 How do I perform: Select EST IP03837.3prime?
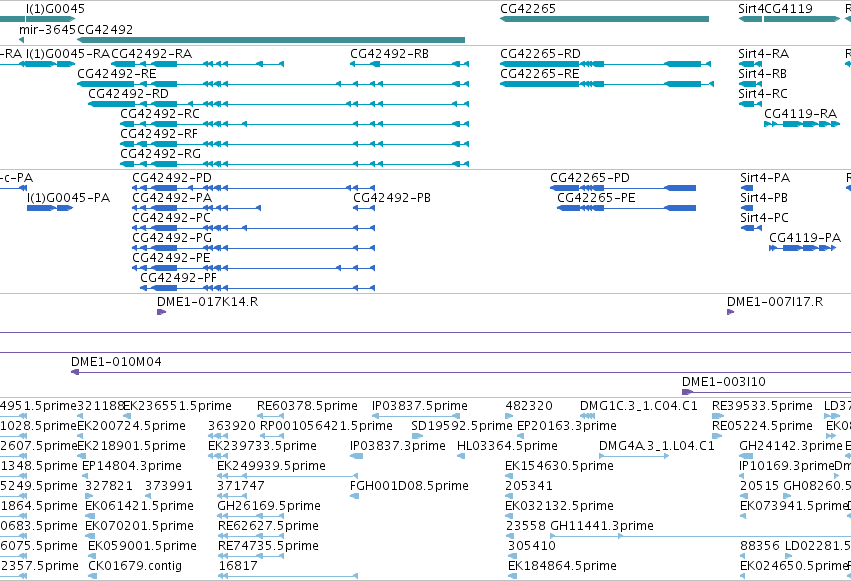(x=357, y=456)
